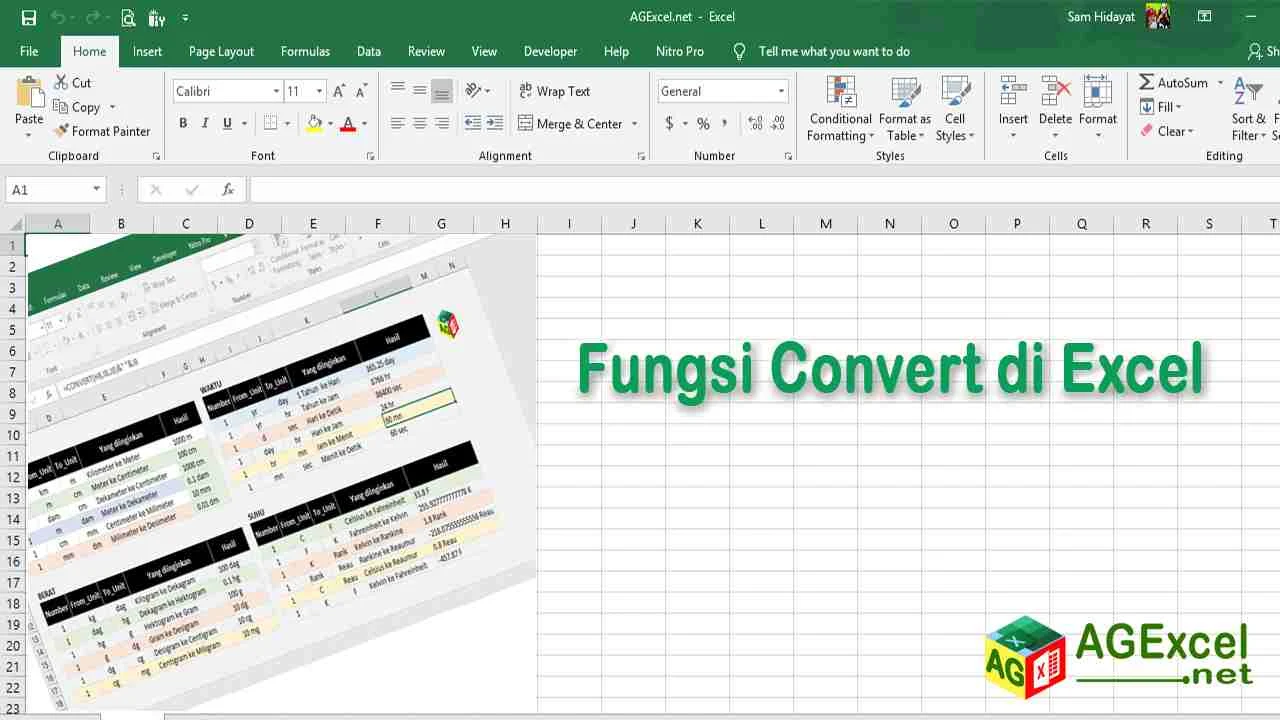Viewport: 1280px width, 720px height.
Task: Open the Fill Color dropdown arrow
Action: point(330,124)
